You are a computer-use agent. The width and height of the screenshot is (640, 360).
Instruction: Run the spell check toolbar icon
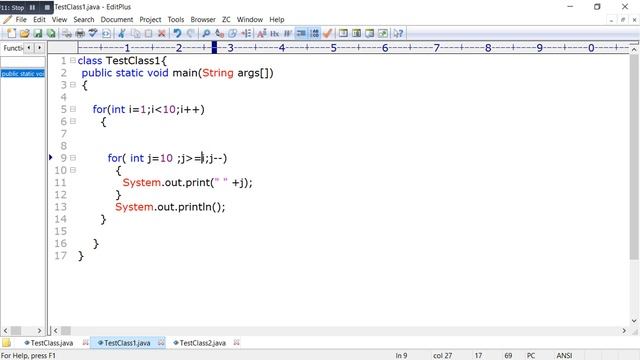tap(93, 33)
